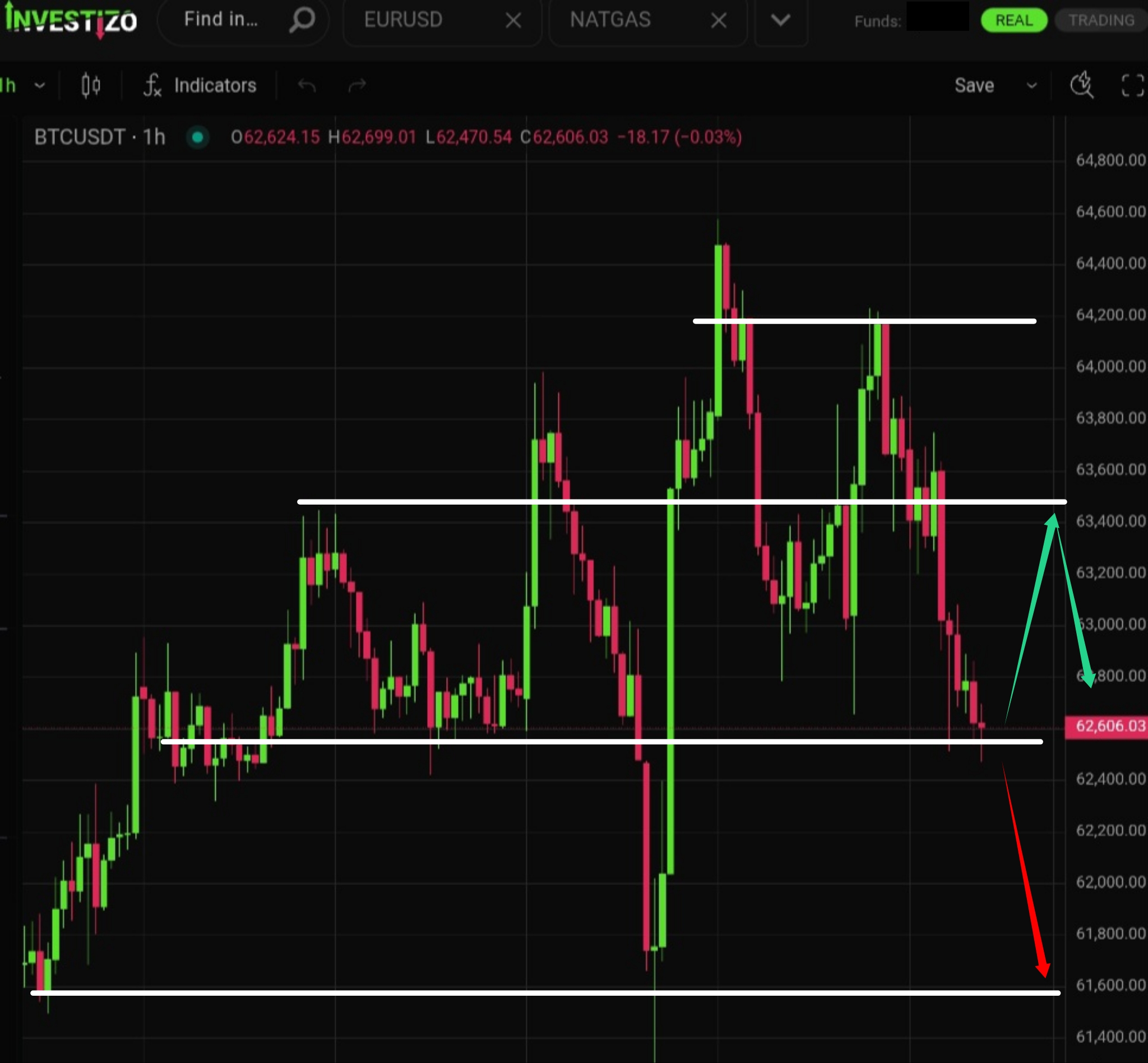Click the -18.17 (-0.03%) change value
1148x1063 pixels.
679,137
